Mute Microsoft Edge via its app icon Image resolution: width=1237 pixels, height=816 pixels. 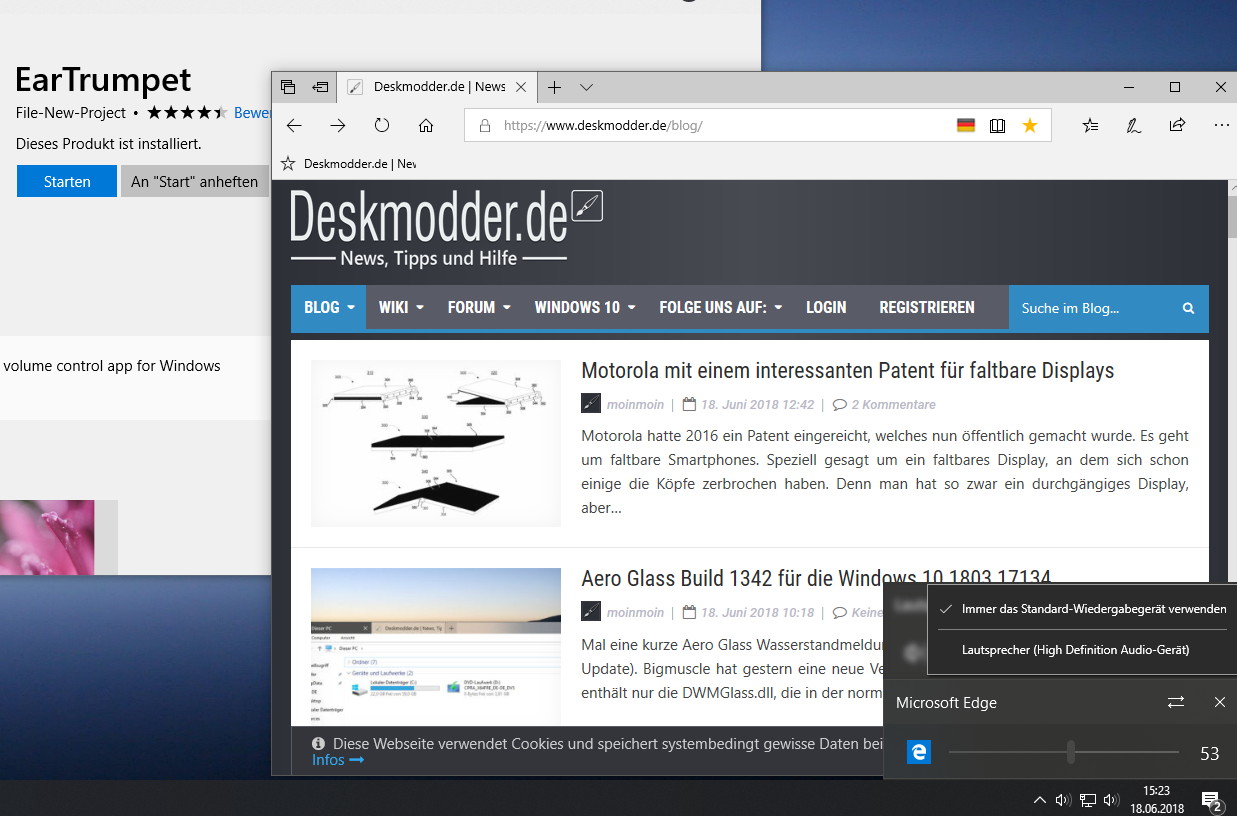click(x=919, y=753)
